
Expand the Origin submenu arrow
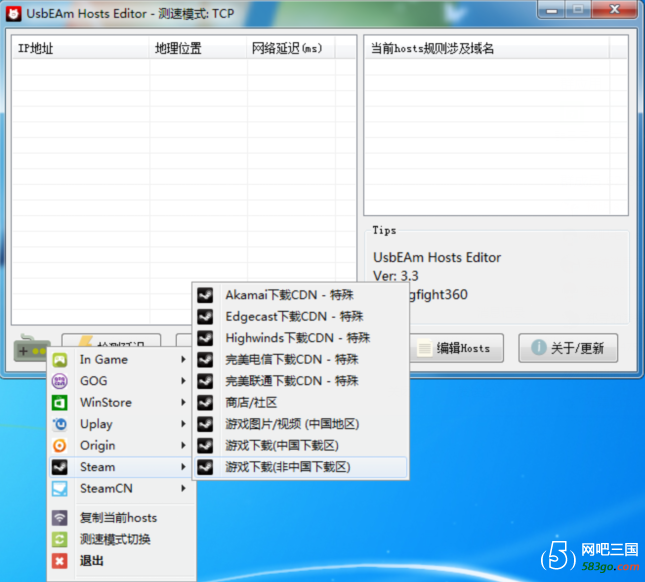pos(183,445)
